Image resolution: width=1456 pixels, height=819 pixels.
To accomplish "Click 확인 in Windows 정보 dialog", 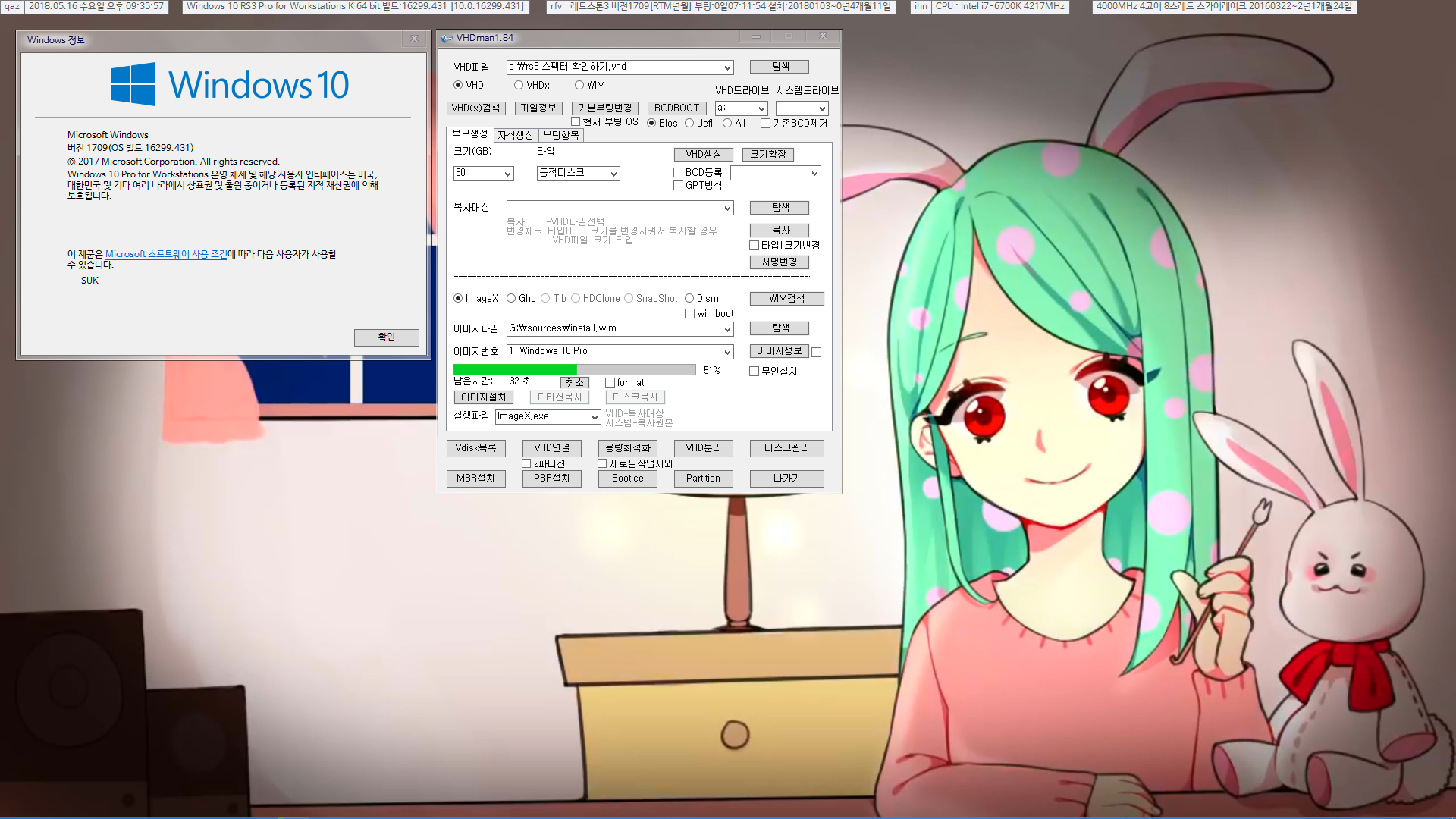I will [387, 337].
